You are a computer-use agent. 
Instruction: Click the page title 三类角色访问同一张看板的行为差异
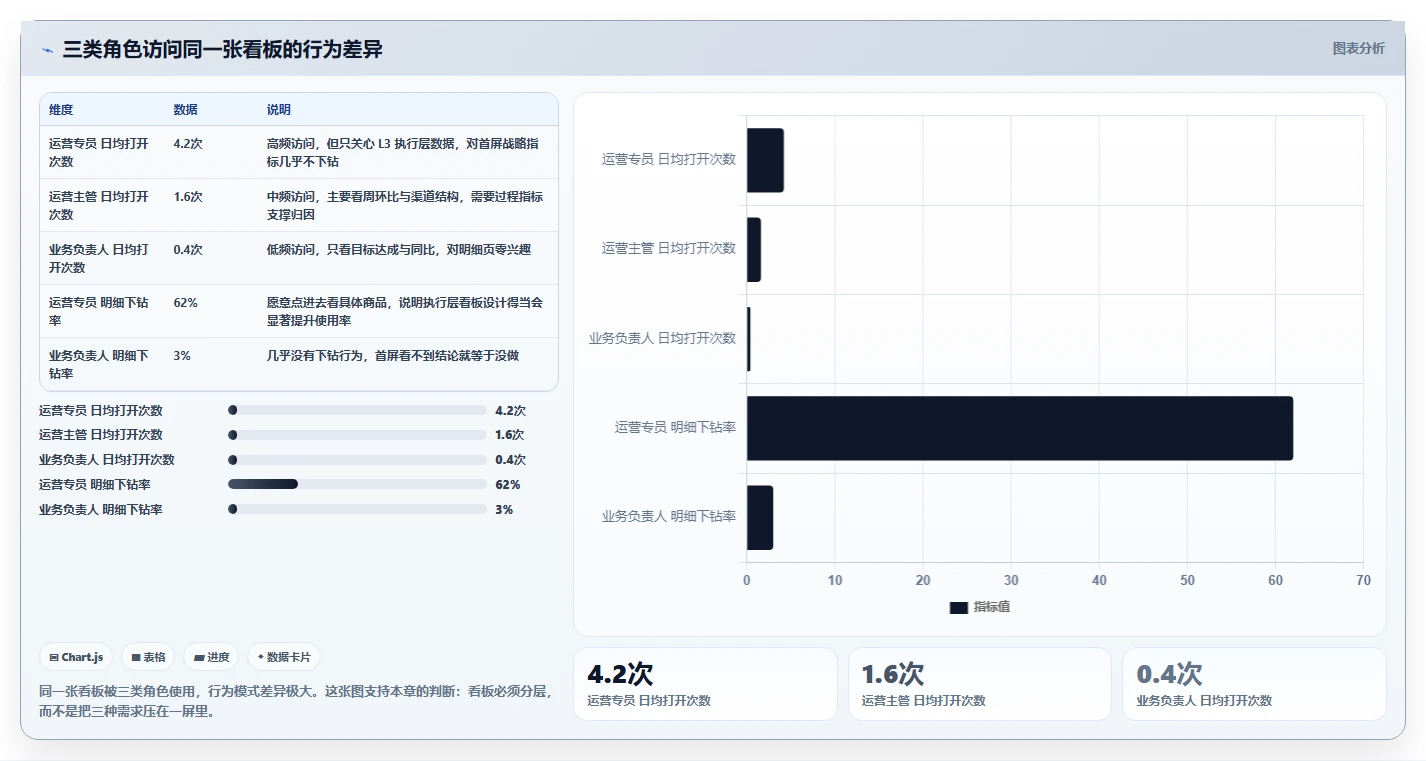222,49
